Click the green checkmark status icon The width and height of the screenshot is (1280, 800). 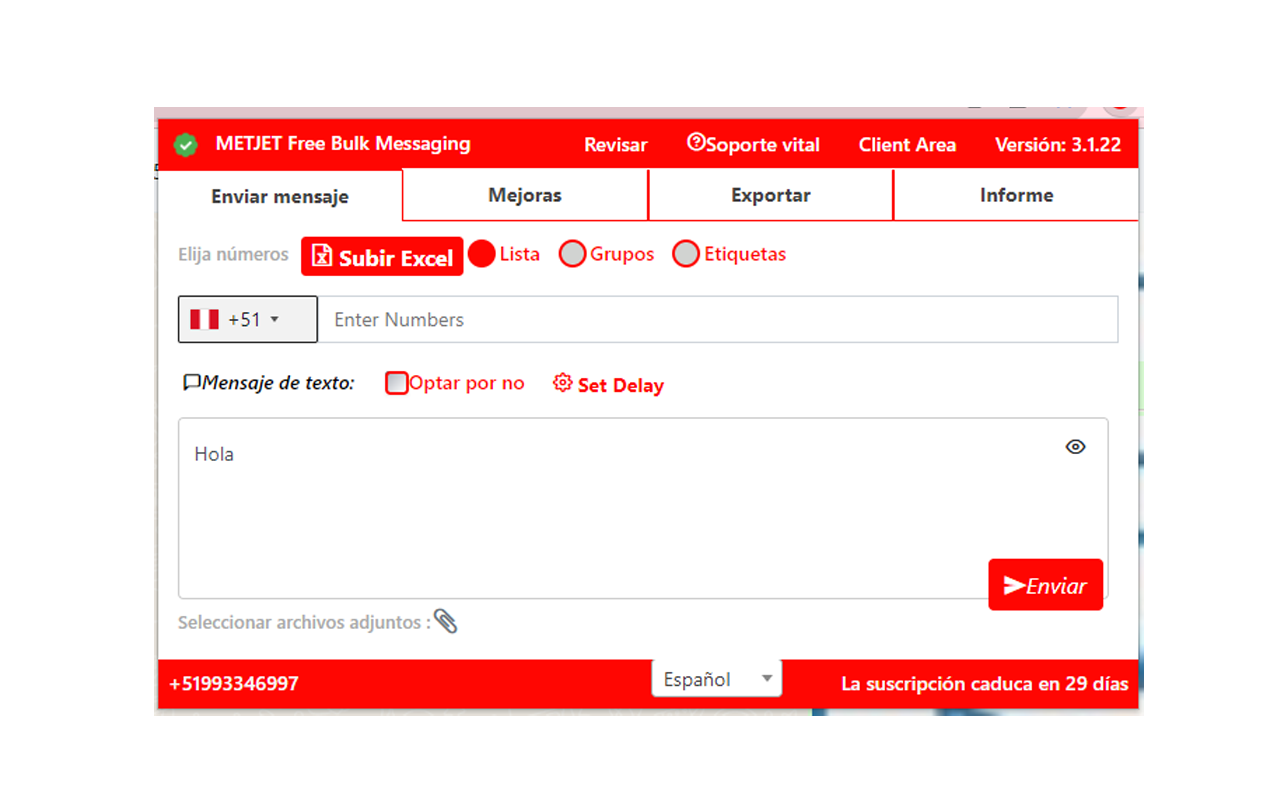click(x=185, y=144)
